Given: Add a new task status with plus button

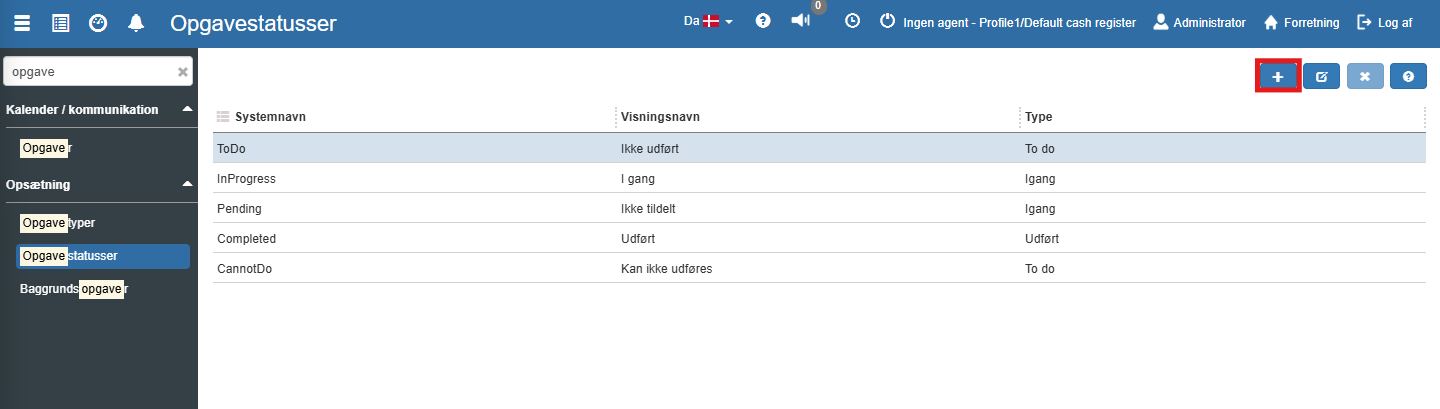Looking at the screenshot, I should [1277, 76].
